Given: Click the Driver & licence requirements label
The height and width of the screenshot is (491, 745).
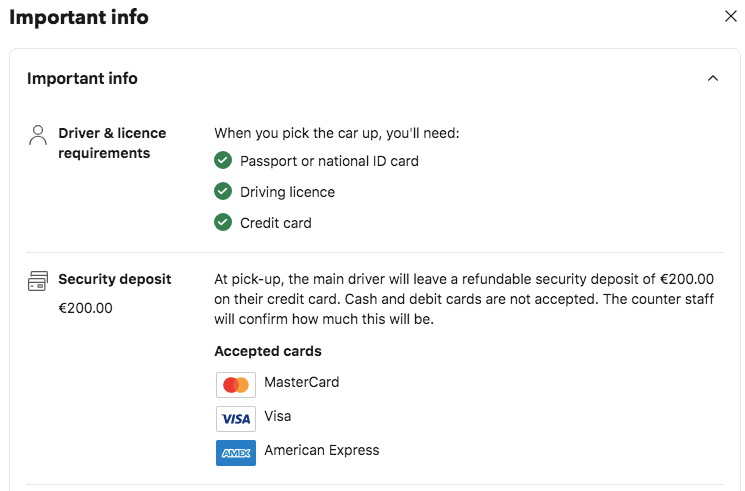Looking at the screenshot, I should (112, 143).
